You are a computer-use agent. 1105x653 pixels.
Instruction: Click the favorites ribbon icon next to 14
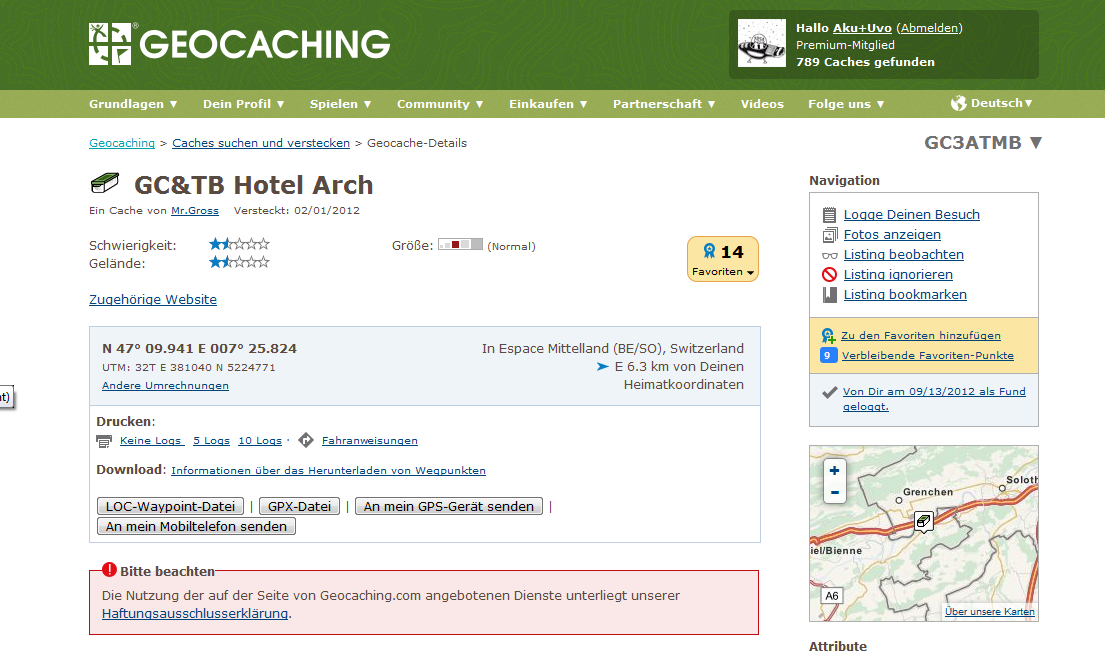(x=709, y=251)
